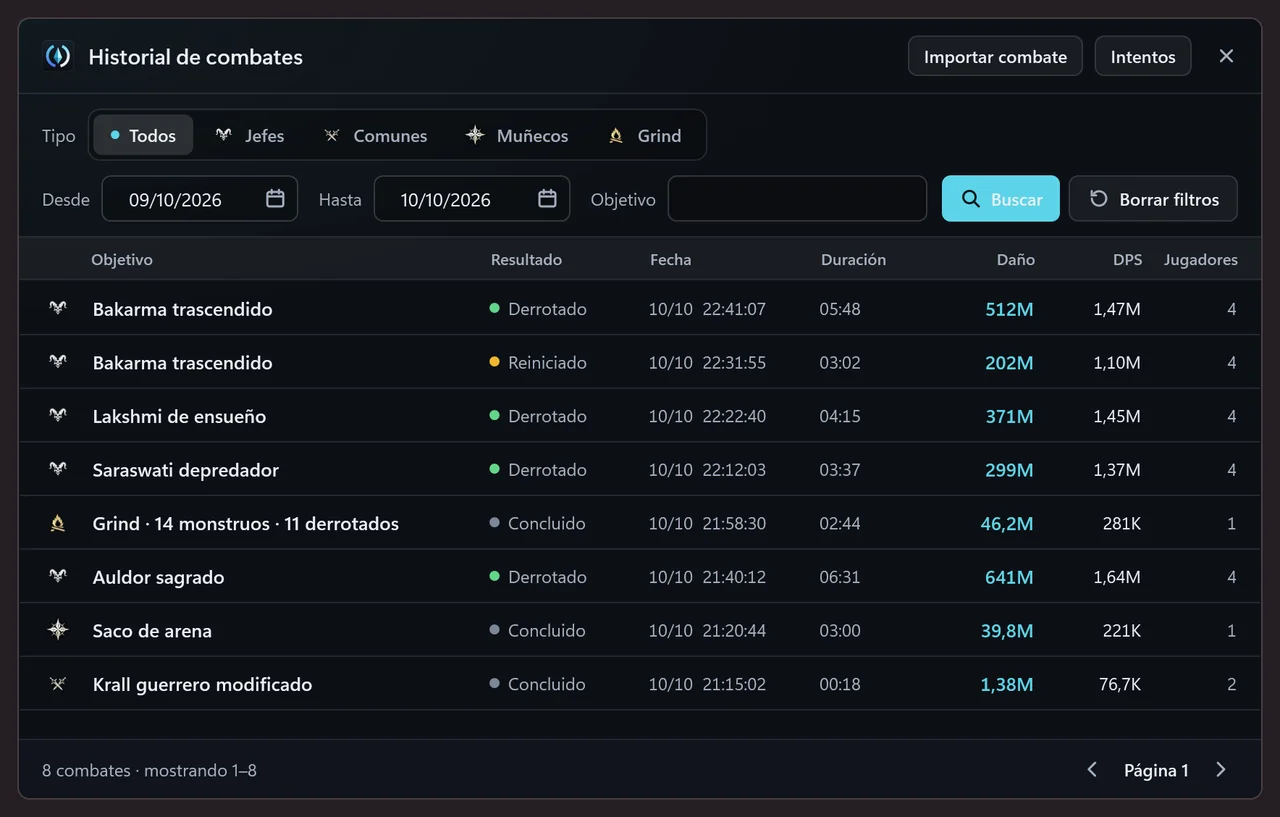This screenshot has height=817, width=1280.
Task: Click the dummy star icon next to Saco de arena
Action: pos(58,630)
